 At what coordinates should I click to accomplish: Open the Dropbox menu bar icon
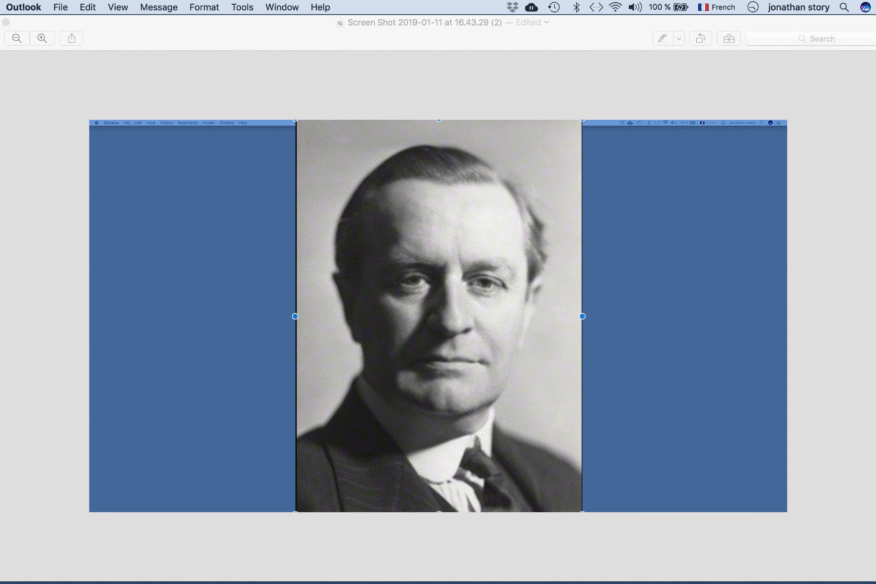(x=513, y=7)
